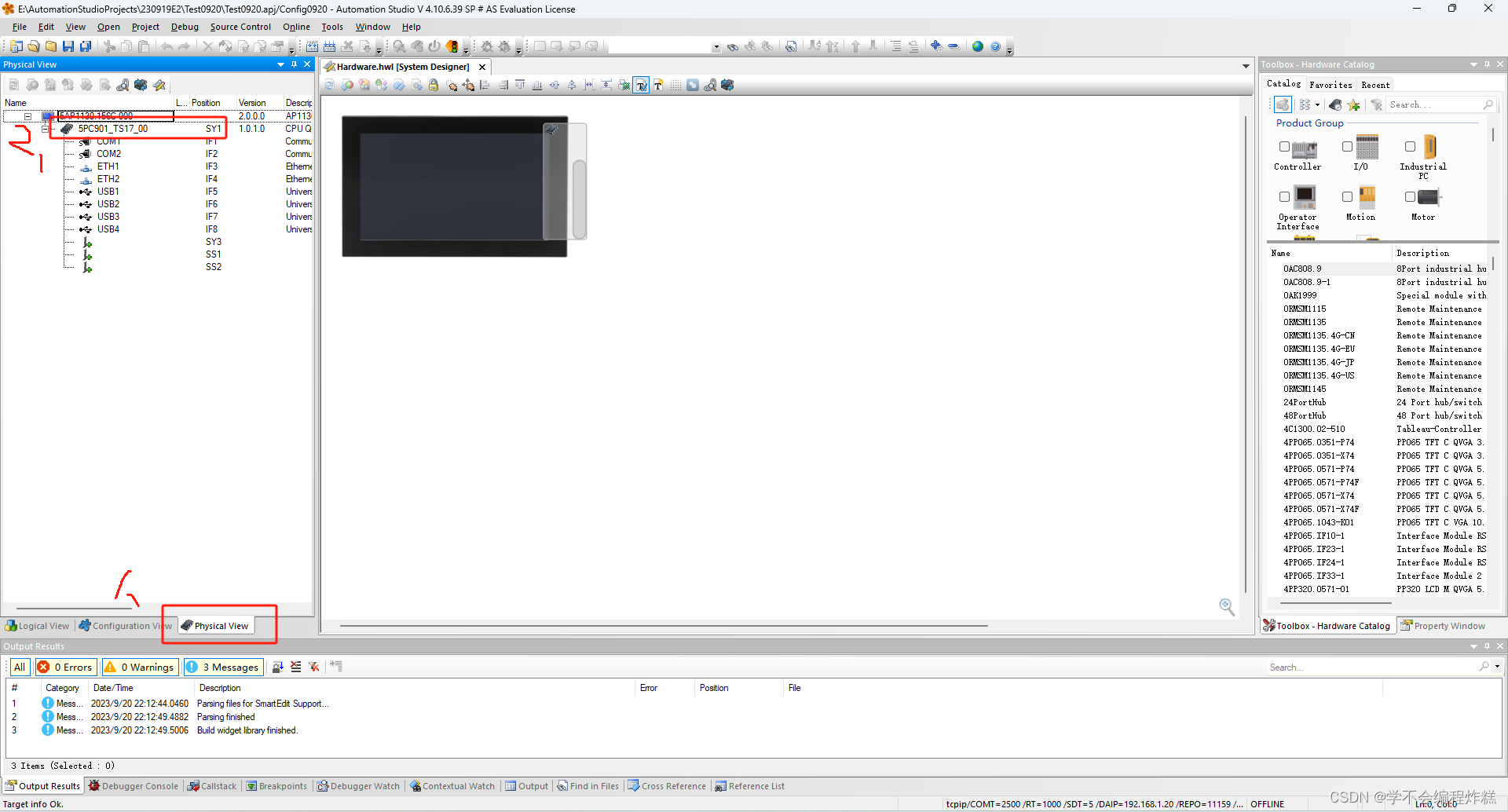Open the Find in Files tab

(x=587, y=786)
